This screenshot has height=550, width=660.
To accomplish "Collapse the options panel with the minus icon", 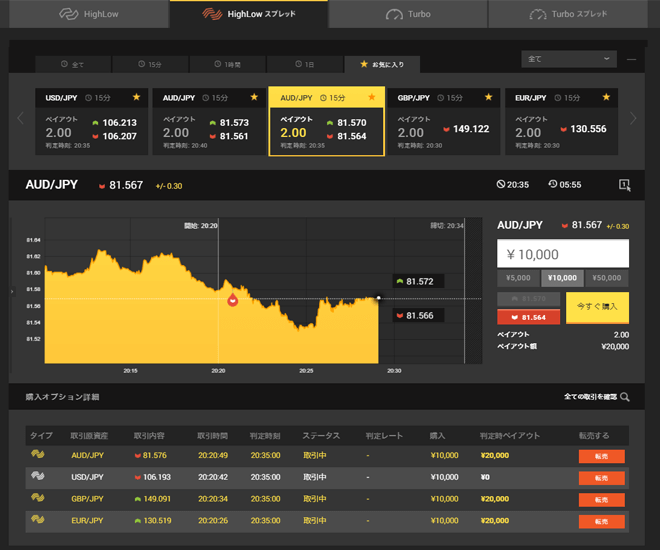I will click(631, 59).
